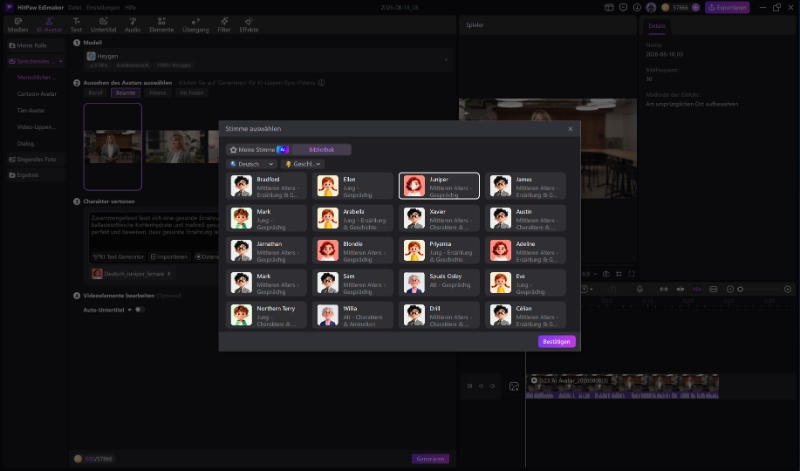Image resolution: width=800 pixels, height=471 pixels.
Task: Open the Geschlecht filter dropdown
Action: (303, 164)
